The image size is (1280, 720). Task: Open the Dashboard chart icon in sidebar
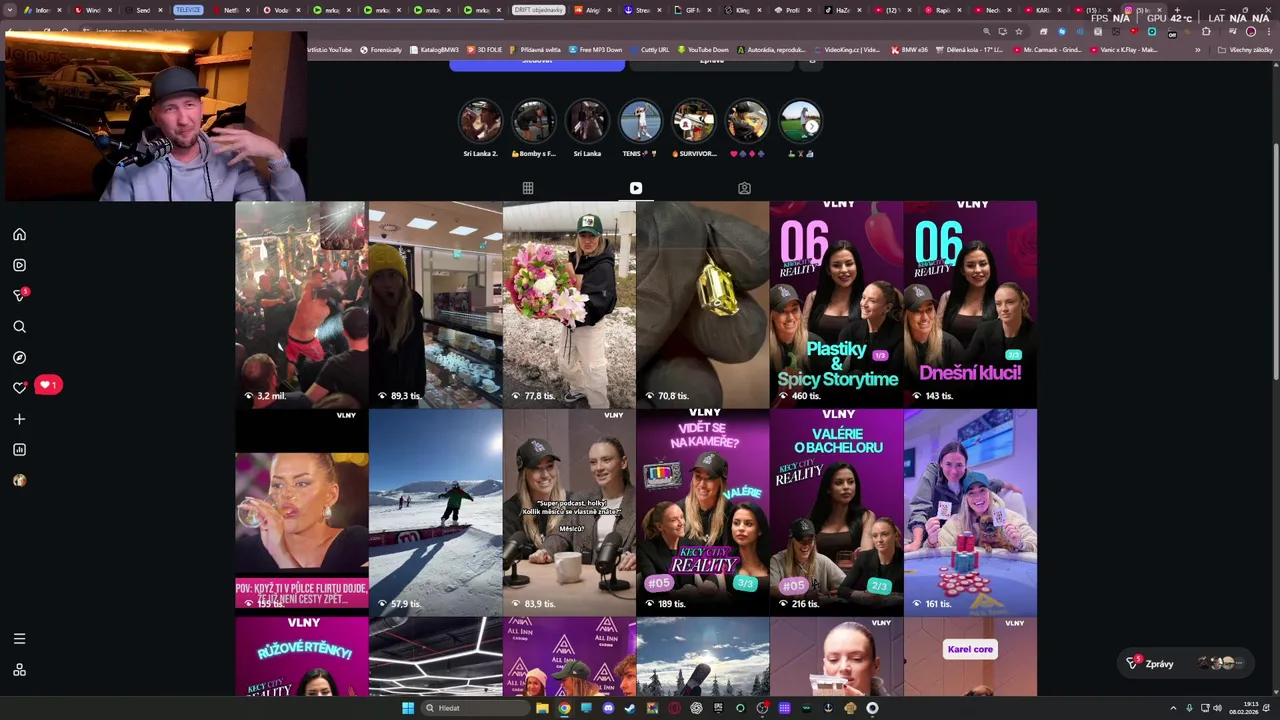click(x=19, y=450)
